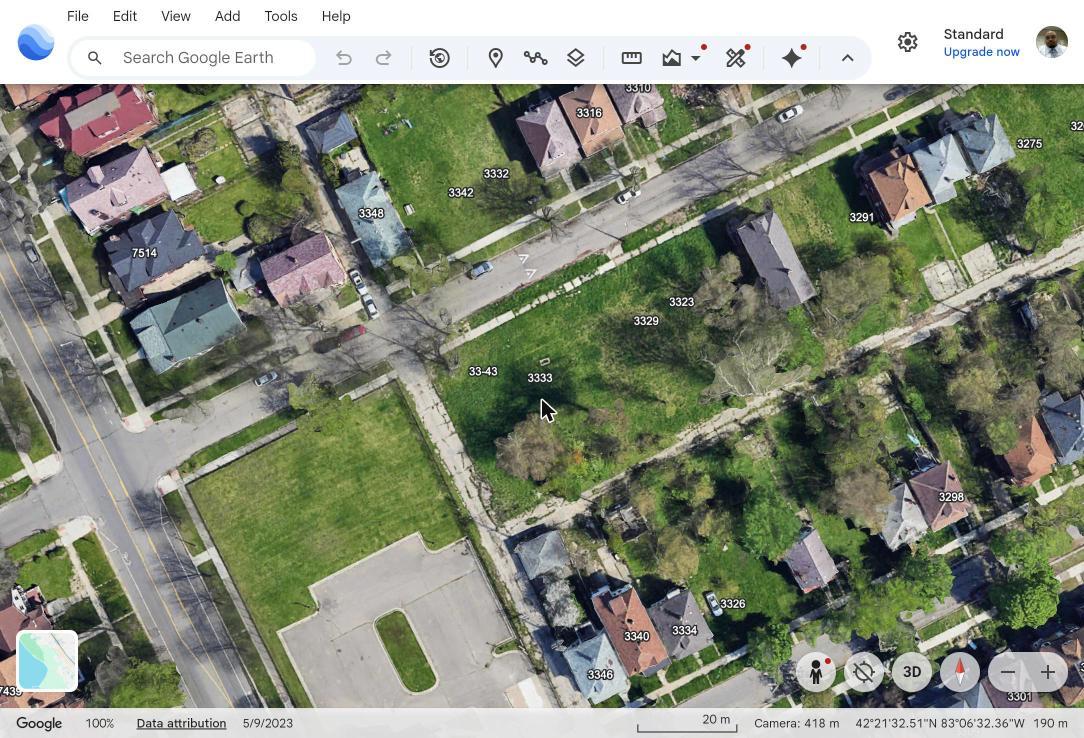The height and width of the screenshot is (738, 1084).
Task: Click the 100% loading indicator
Action: tap(100, 723)
